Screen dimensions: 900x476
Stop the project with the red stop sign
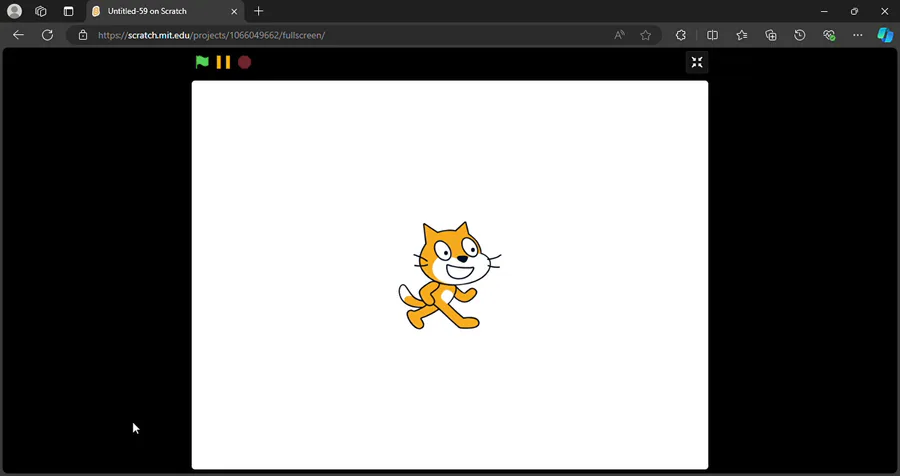(x=245, y=62)
